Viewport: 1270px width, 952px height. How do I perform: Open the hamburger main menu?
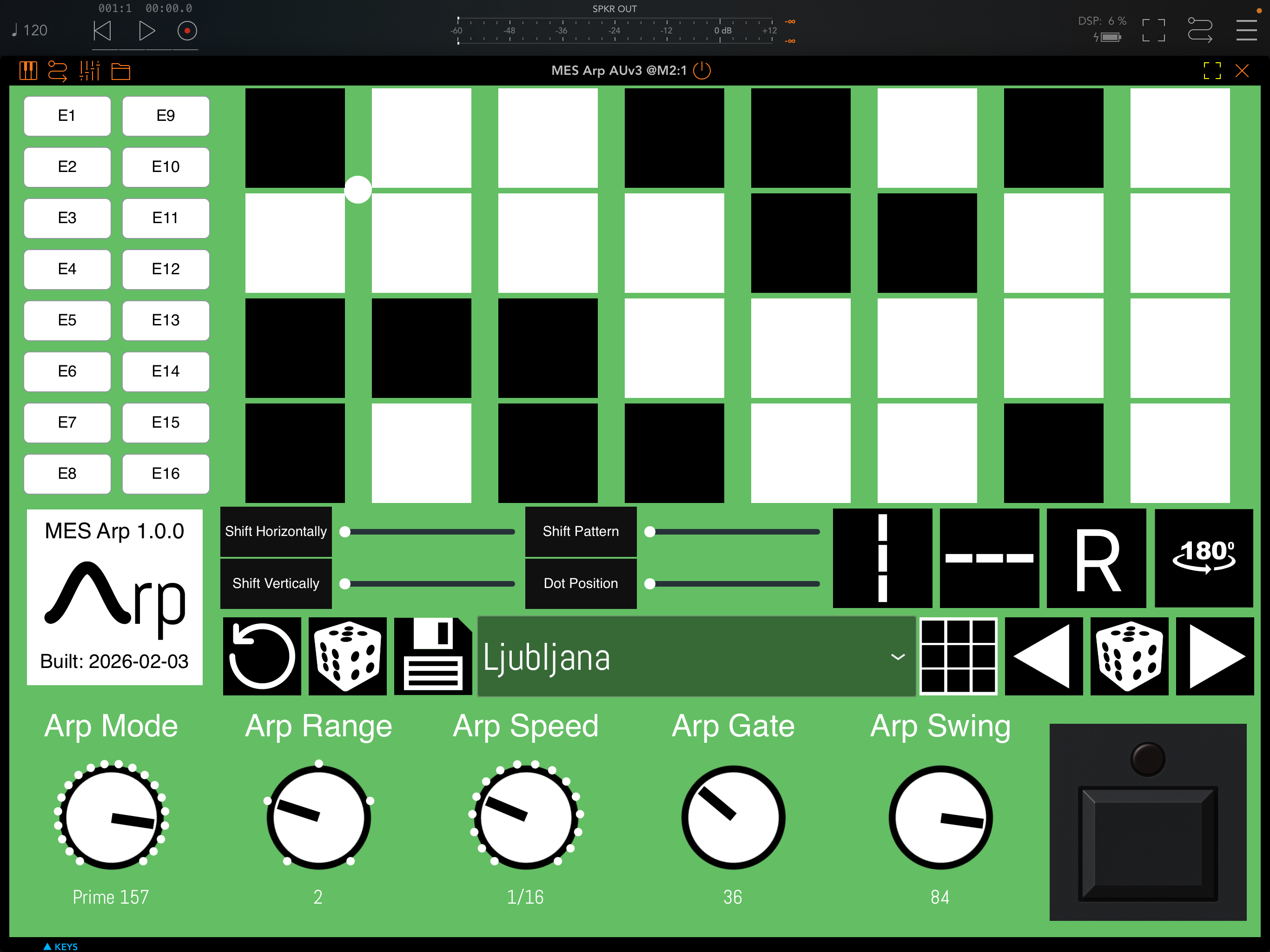coord(1246,30)
